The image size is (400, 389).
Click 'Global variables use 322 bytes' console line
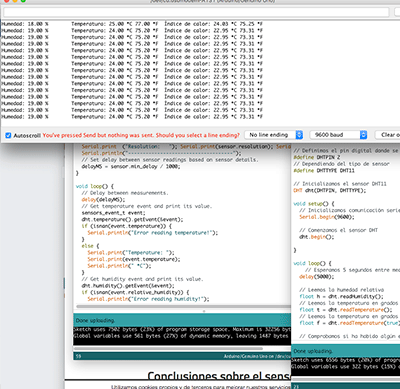coord(345,367)
